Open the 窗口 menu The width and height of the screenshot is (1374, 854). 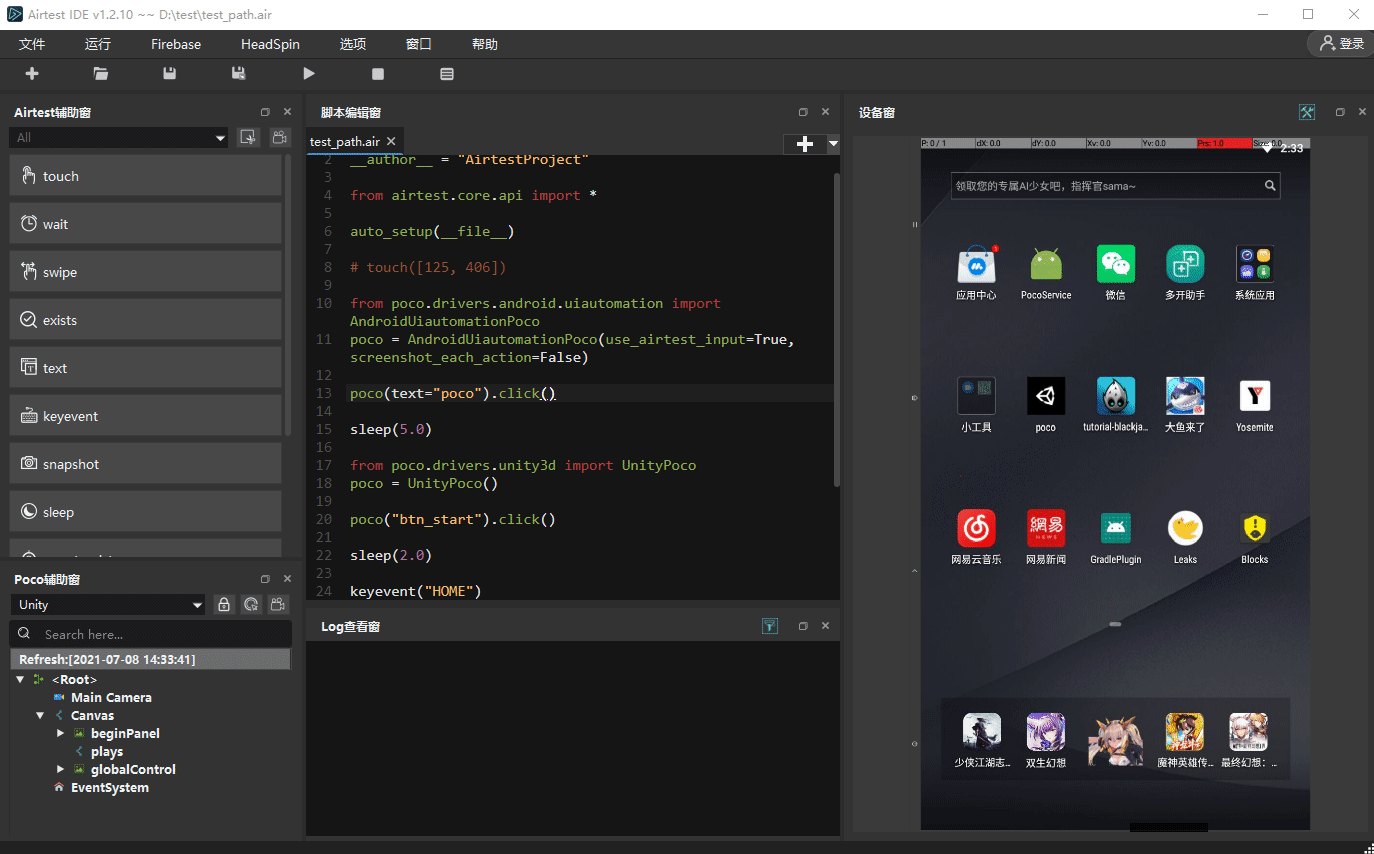click(418, 44)
